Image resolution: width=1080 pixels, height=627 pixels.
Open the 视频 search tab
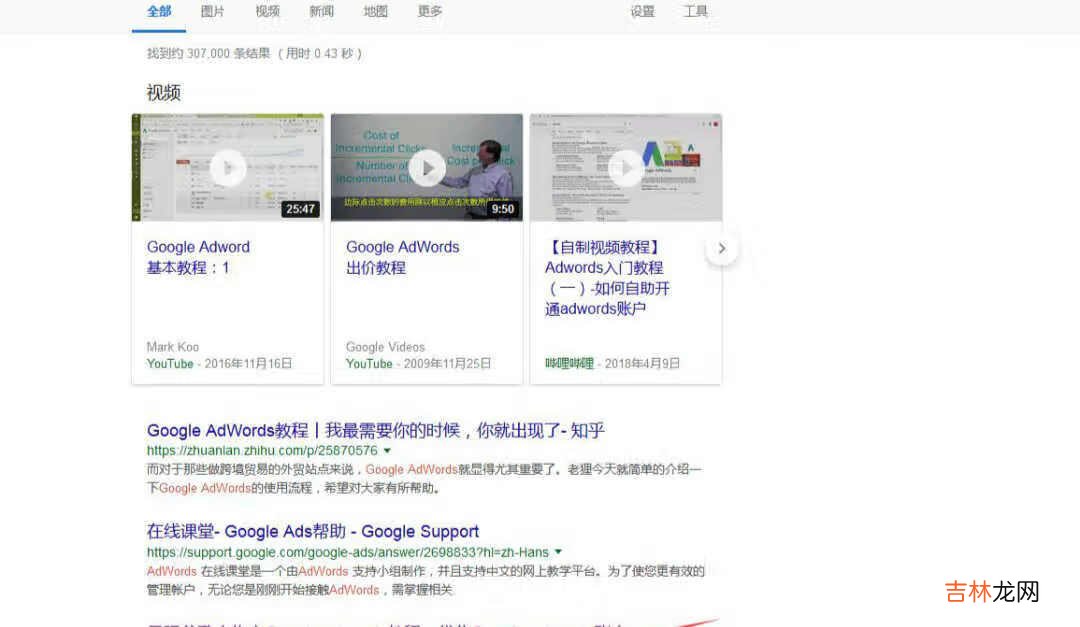point(267,12)
